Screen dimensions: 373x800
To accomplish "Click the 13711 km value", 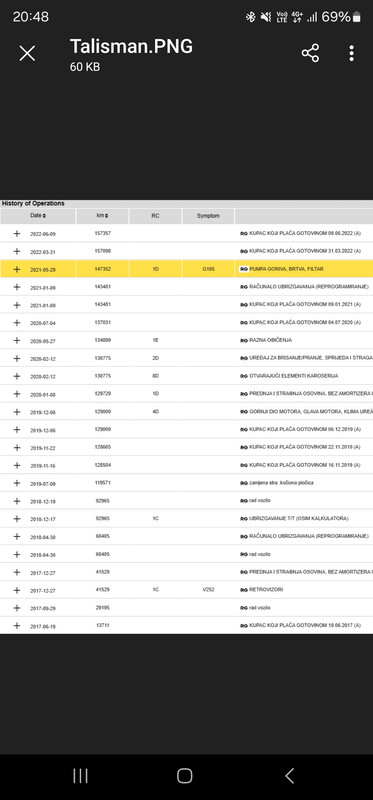I will point(103,626).
